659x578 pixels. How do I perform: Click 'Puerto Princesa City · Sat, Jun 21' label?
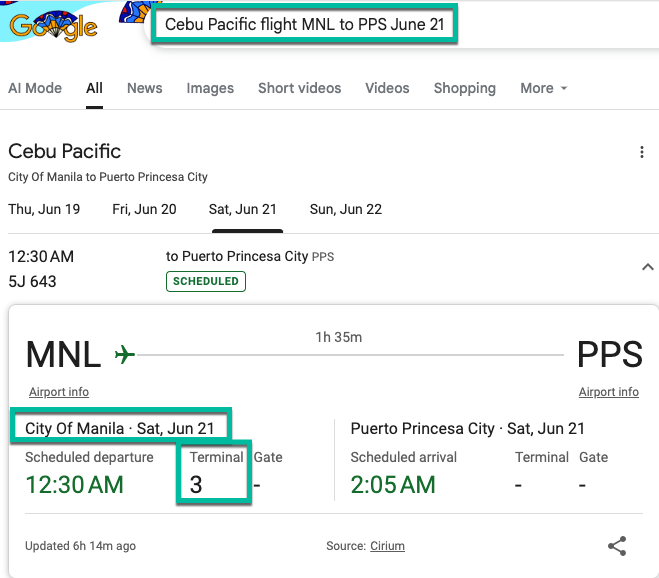(x=467, y=429)
